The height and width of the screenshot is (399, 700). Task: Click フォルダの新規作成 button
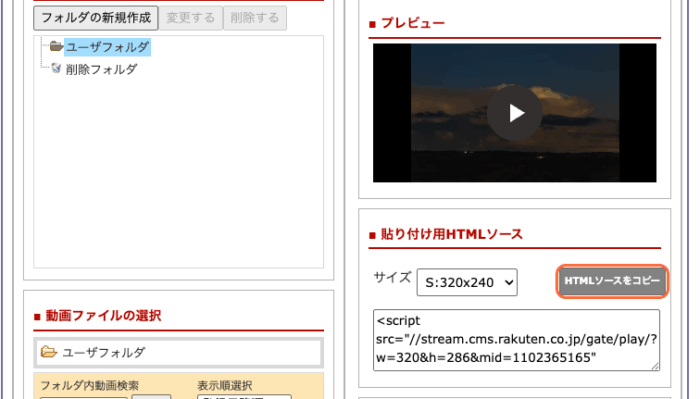[x=96, y=18]
